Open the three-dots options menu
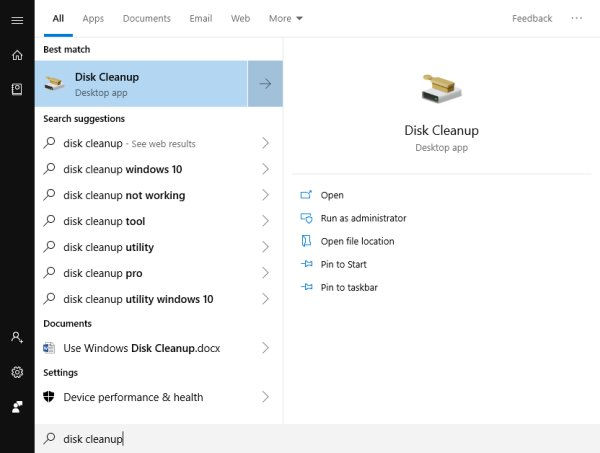Screen dimensions: 600x453 (x=577, y=18)
